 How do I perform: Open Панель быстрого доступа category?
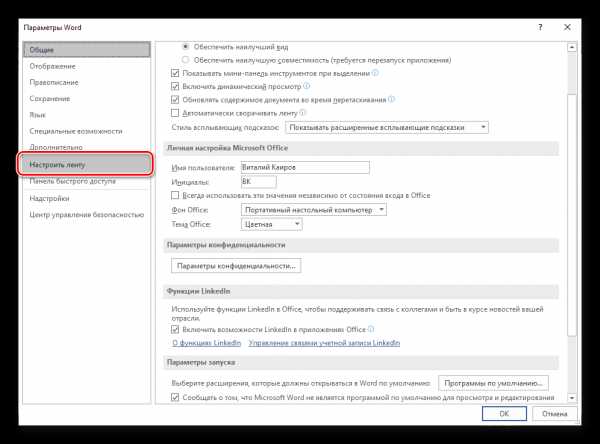(86, 181)
